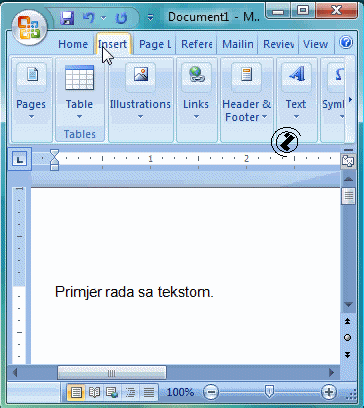Open the Review tab
The image size is (364, 408).
pyautogui.click(x=278, y=44)
